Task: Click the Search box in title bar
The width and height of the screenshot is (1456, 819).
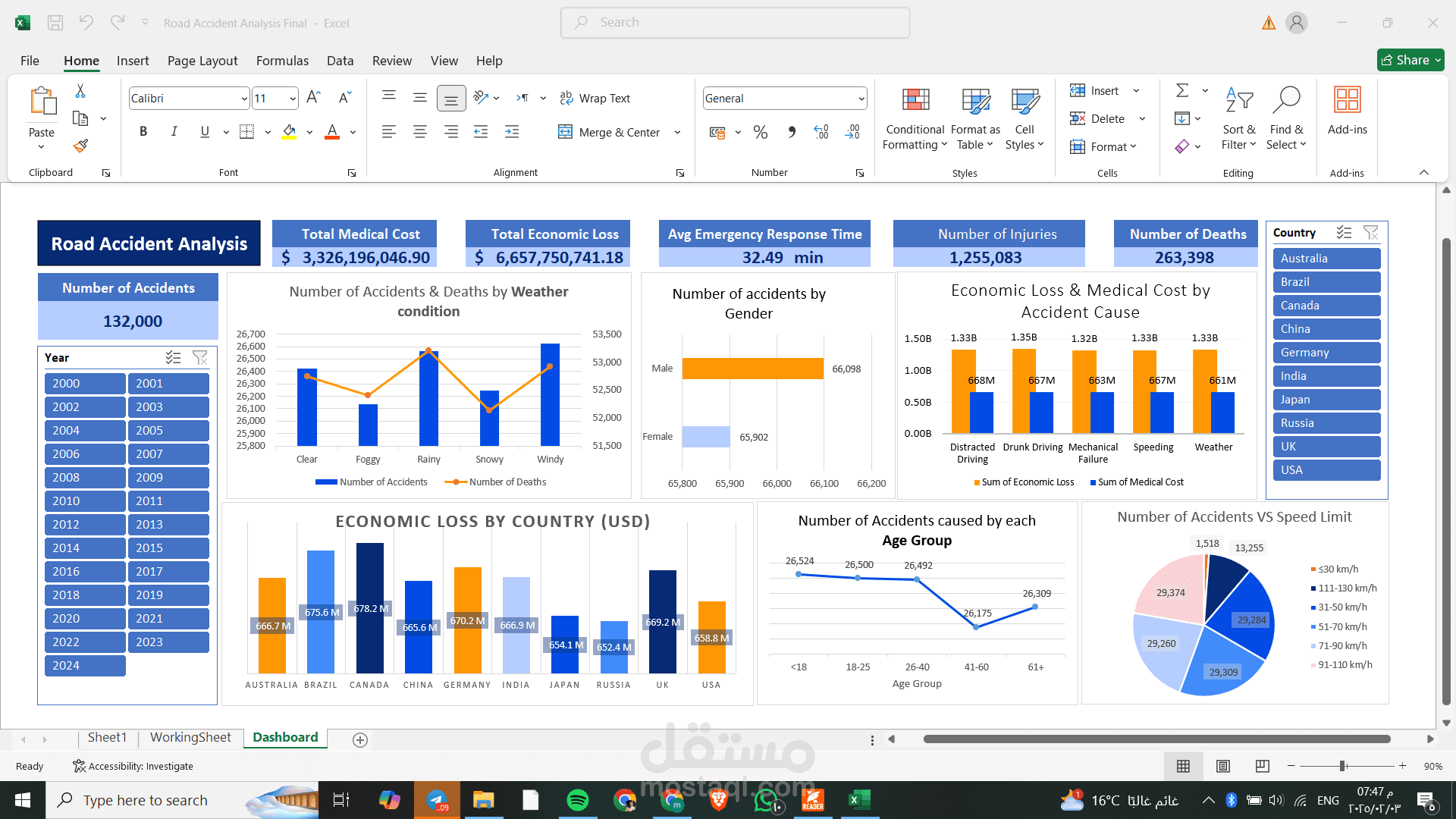Action: (735, 23)
